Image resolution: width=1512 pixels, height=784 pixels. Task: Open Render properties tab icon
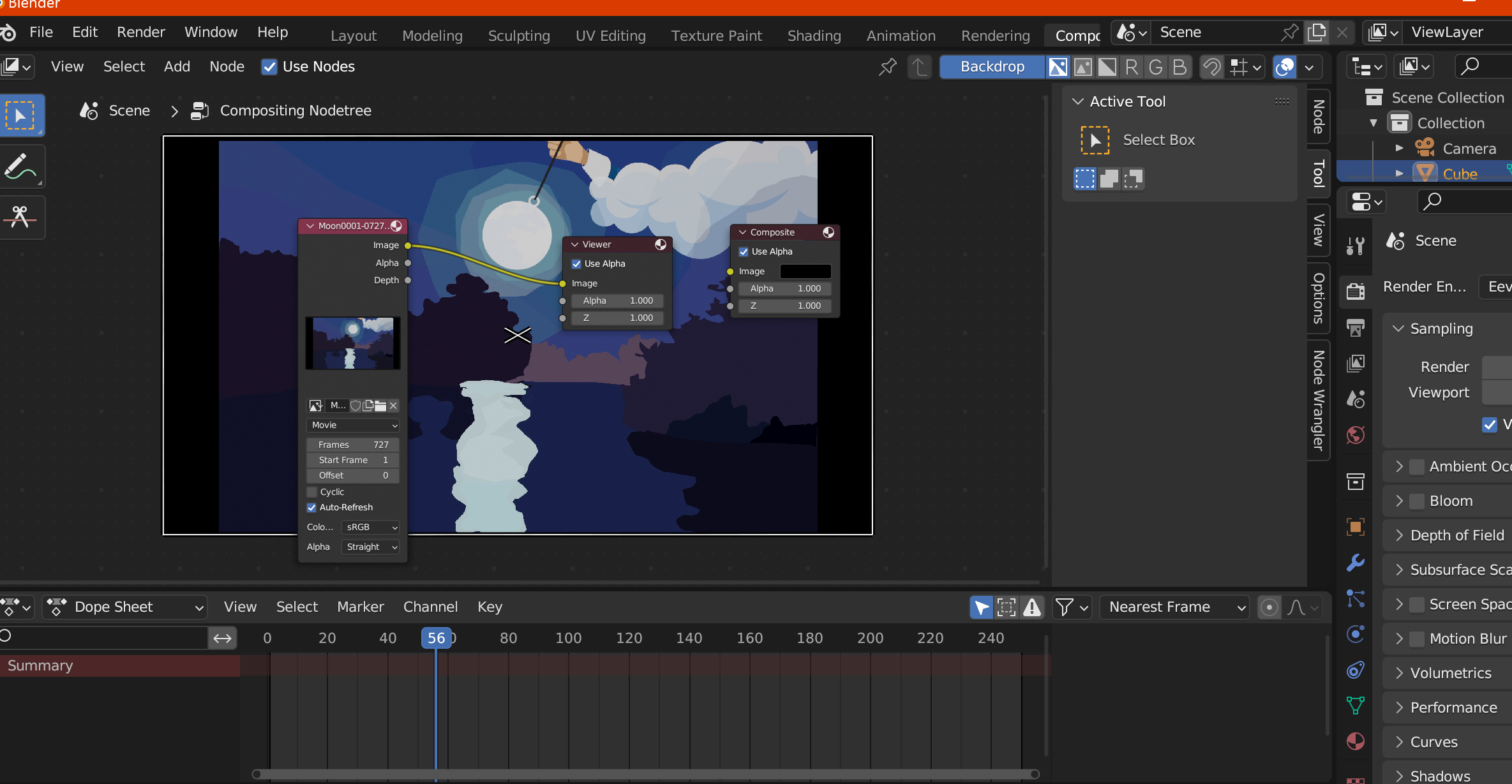tap(1356, 291)
